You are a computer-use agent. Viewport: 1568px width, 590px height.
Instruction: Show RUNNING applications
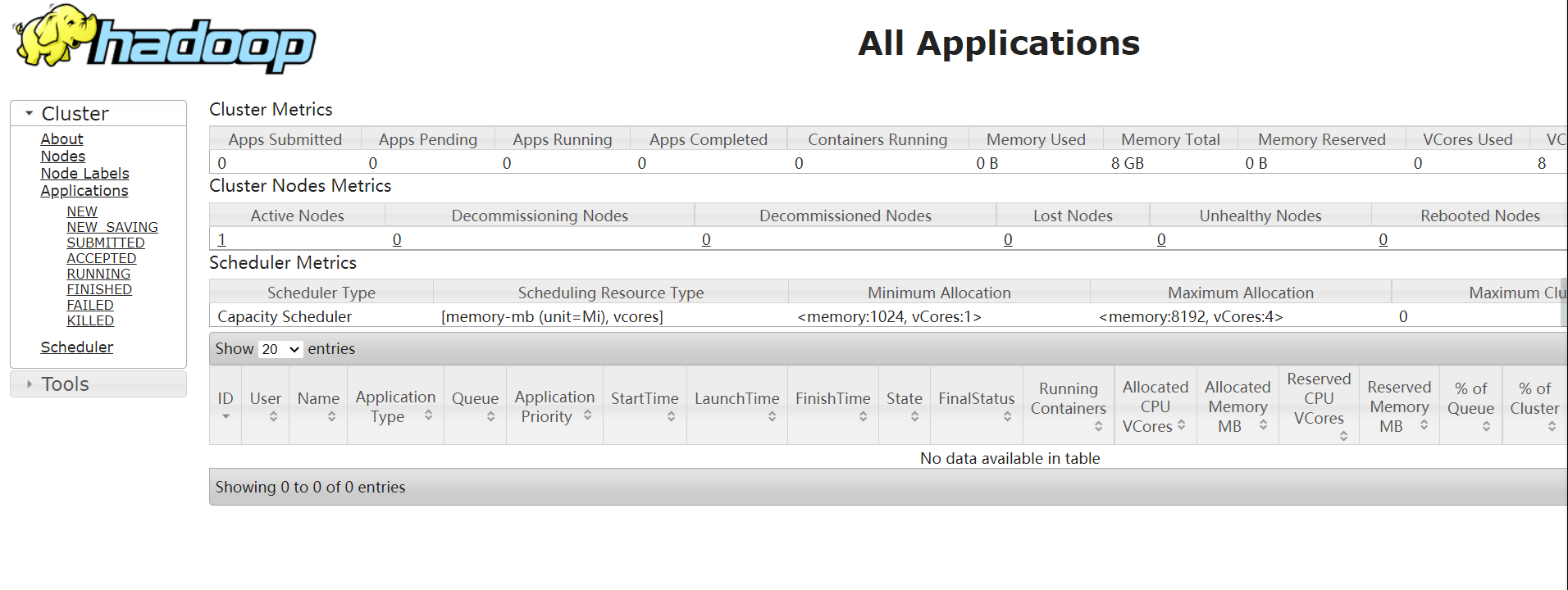click(x=98, y=274)
